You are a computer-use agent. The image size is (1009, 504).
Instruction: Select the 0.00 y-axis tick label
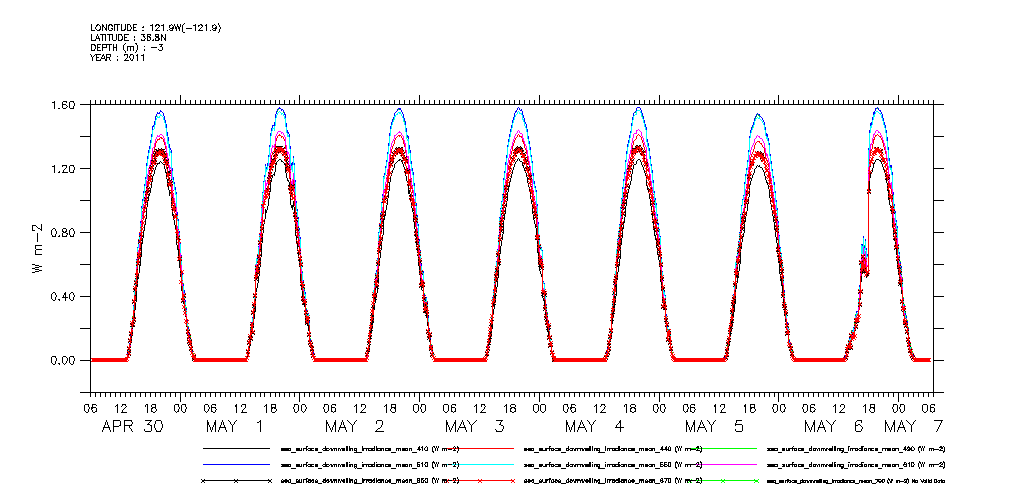(64, 360)
